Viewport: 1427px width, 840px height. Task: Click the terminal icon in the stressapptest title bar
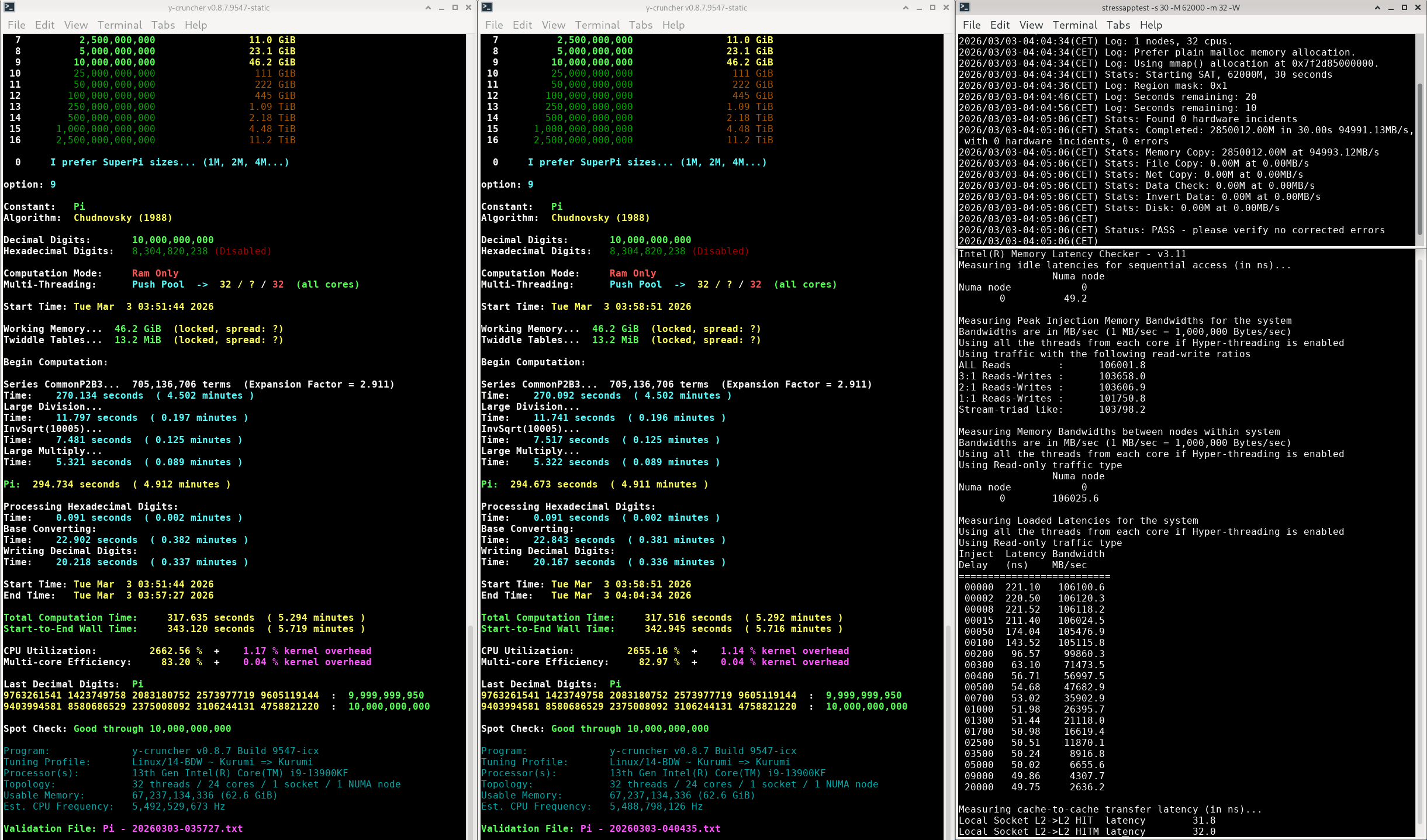(965, 8)
